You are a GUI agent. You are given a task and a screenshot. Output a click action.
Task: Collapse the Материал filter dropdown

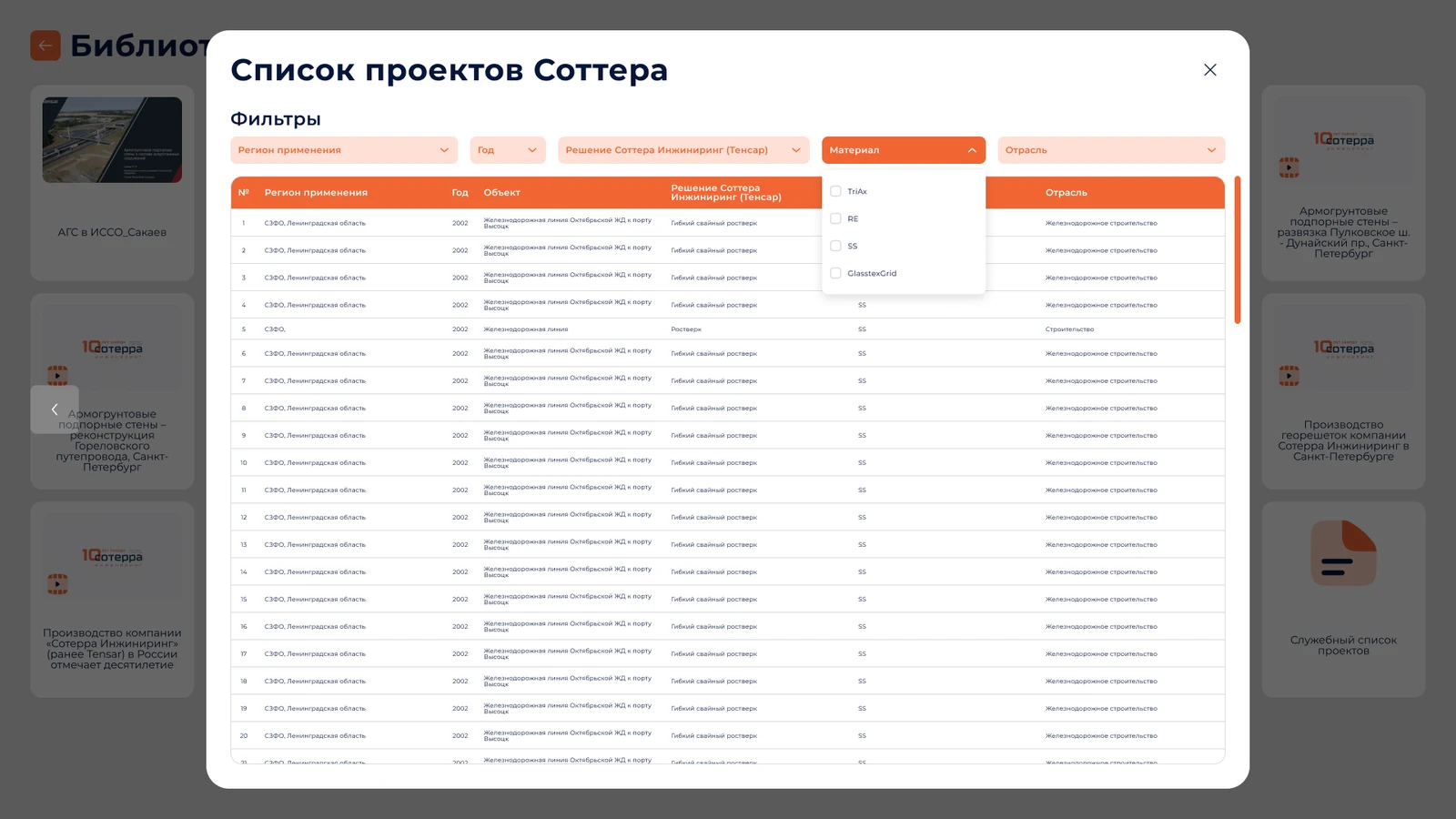[x=904, y=150]
